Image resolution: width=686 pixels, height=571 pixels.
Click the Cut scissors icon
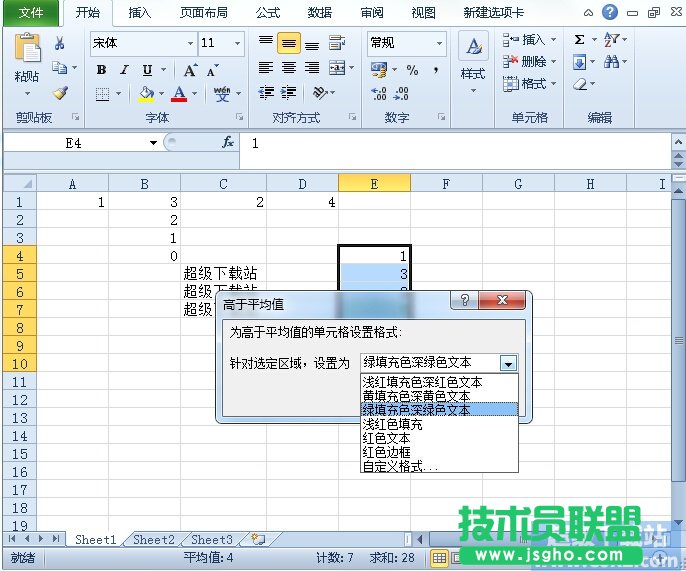click(x=60, y=43)
